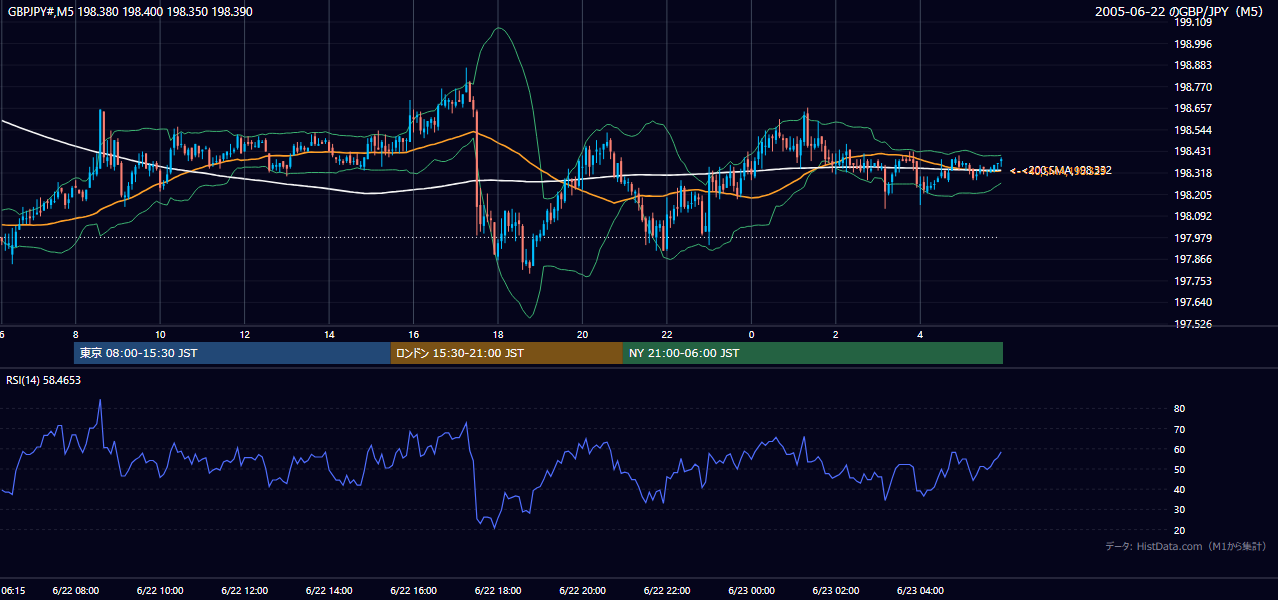Click the RSI 20 level label
The image size is (1278, 600).
pyautogui.click(x=1179, y=530)
